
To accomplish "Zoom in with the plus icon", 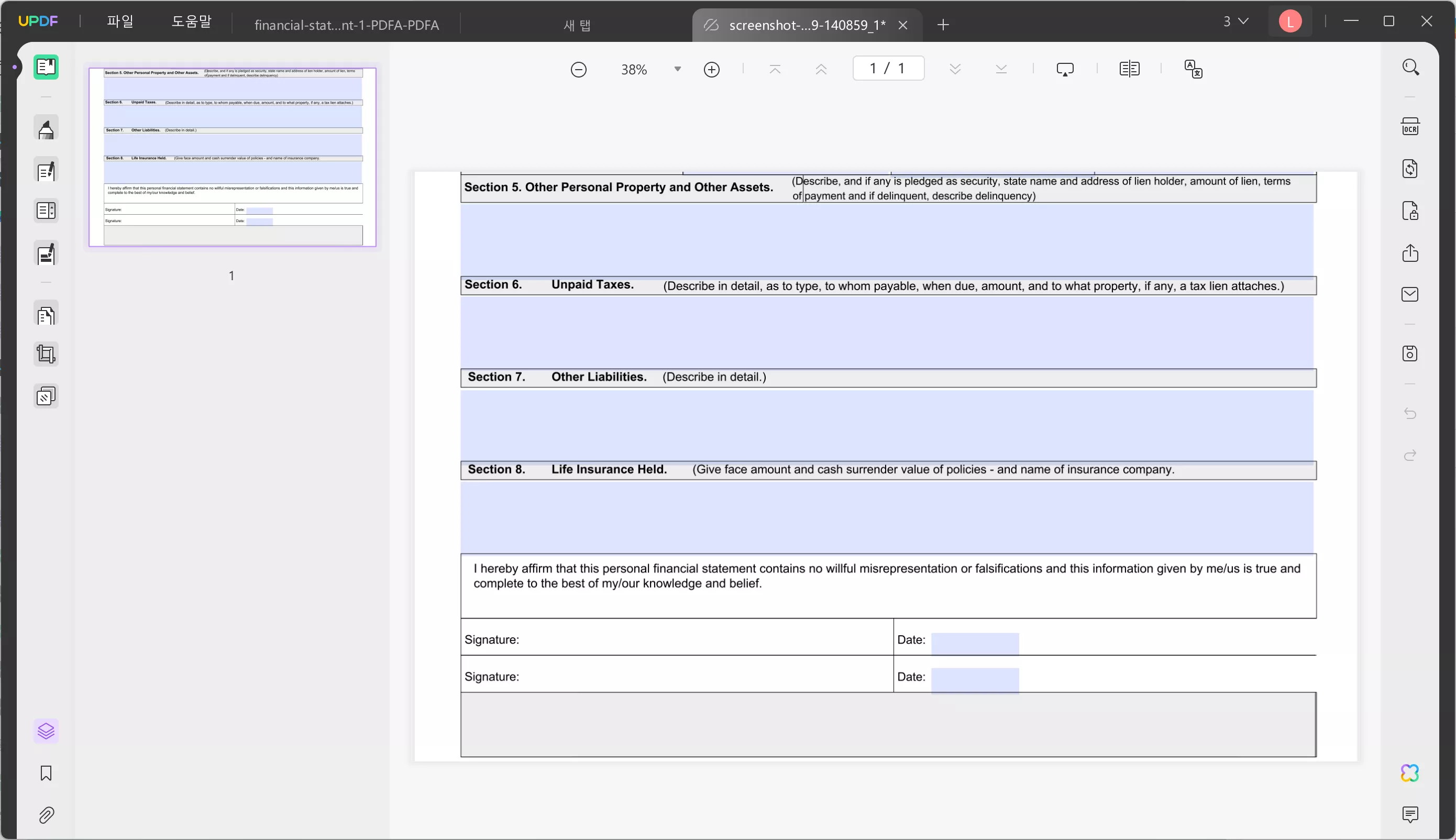I will coord(712,70).
